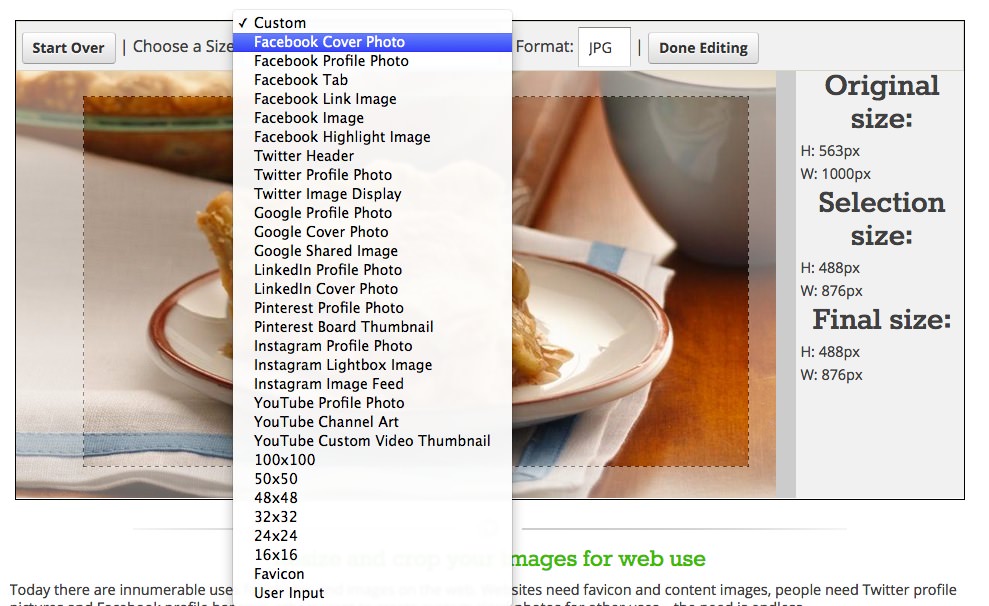Image resolution: width=989 pixels, height=606 pixels.
Task: Choose Instagram Image Feed preset
Action: 329,383
